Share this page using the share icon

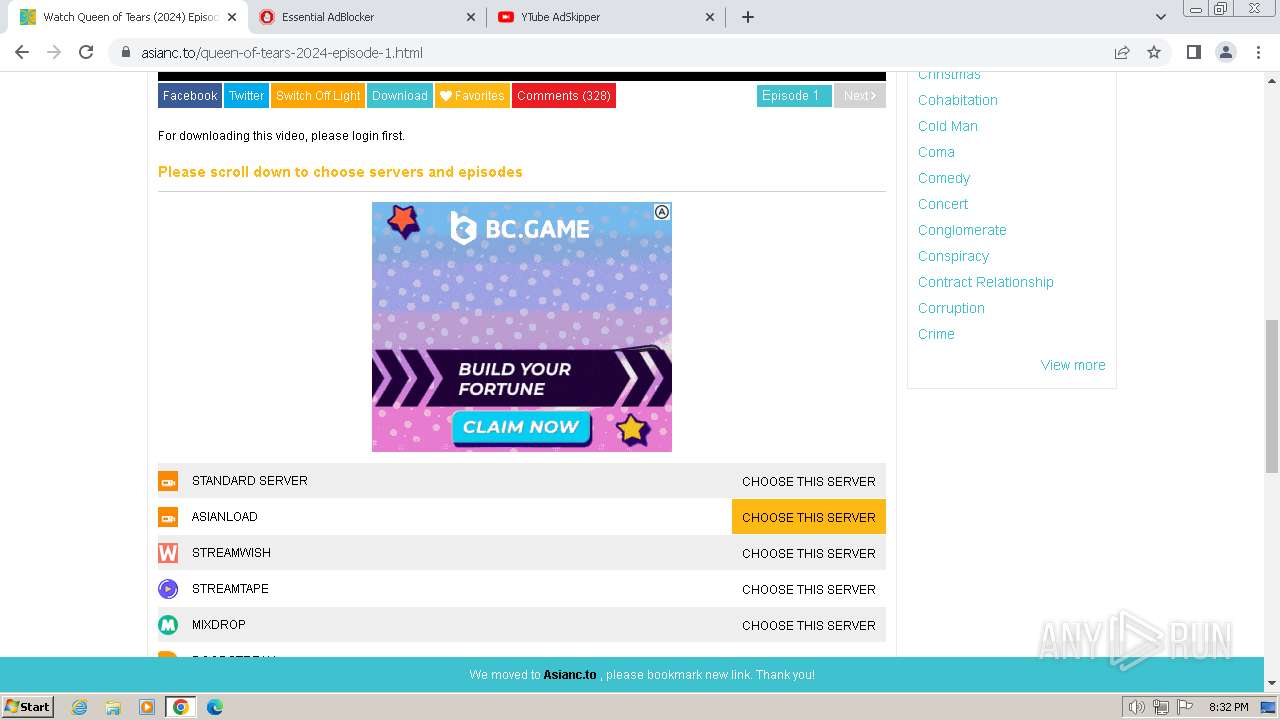click(1122, 52)
